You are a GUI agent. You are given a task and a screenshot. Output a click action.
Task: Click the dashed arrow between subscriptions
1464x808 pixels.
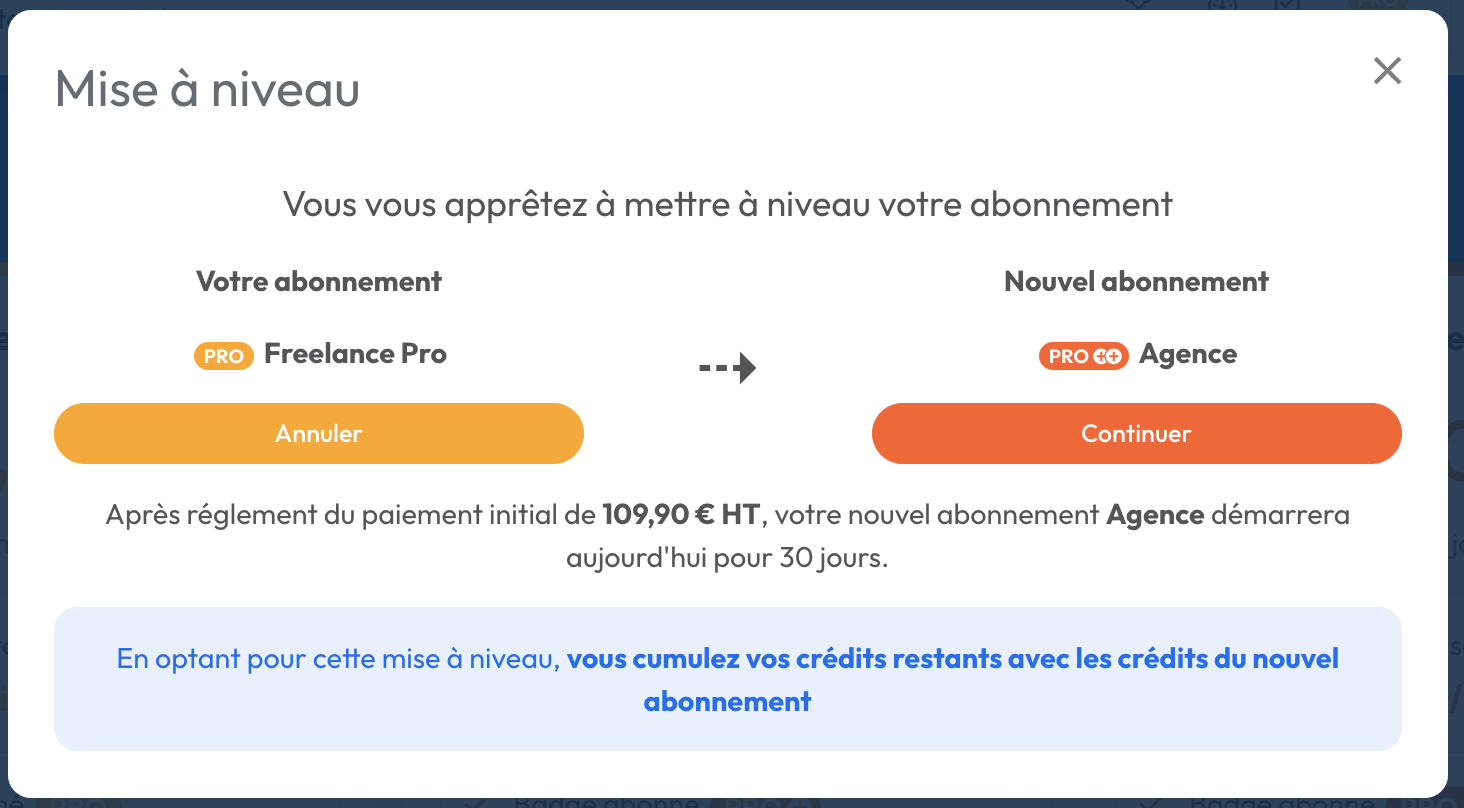click(727, 369)
